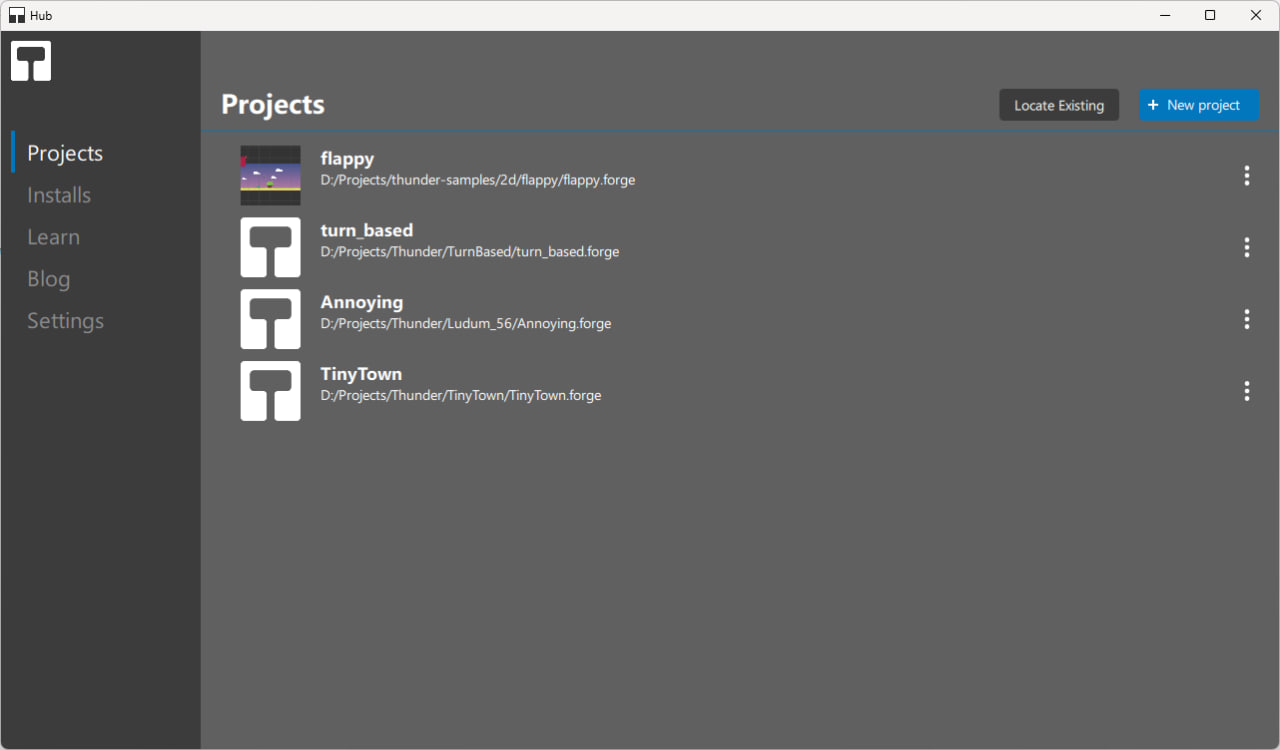Click the turn_based project icon

pos(270,247)
